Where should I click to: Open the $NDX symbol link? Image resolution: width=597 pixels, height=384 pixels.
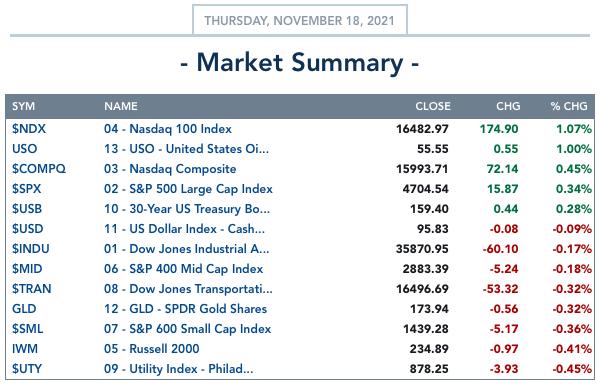click(x=29, y=129)
